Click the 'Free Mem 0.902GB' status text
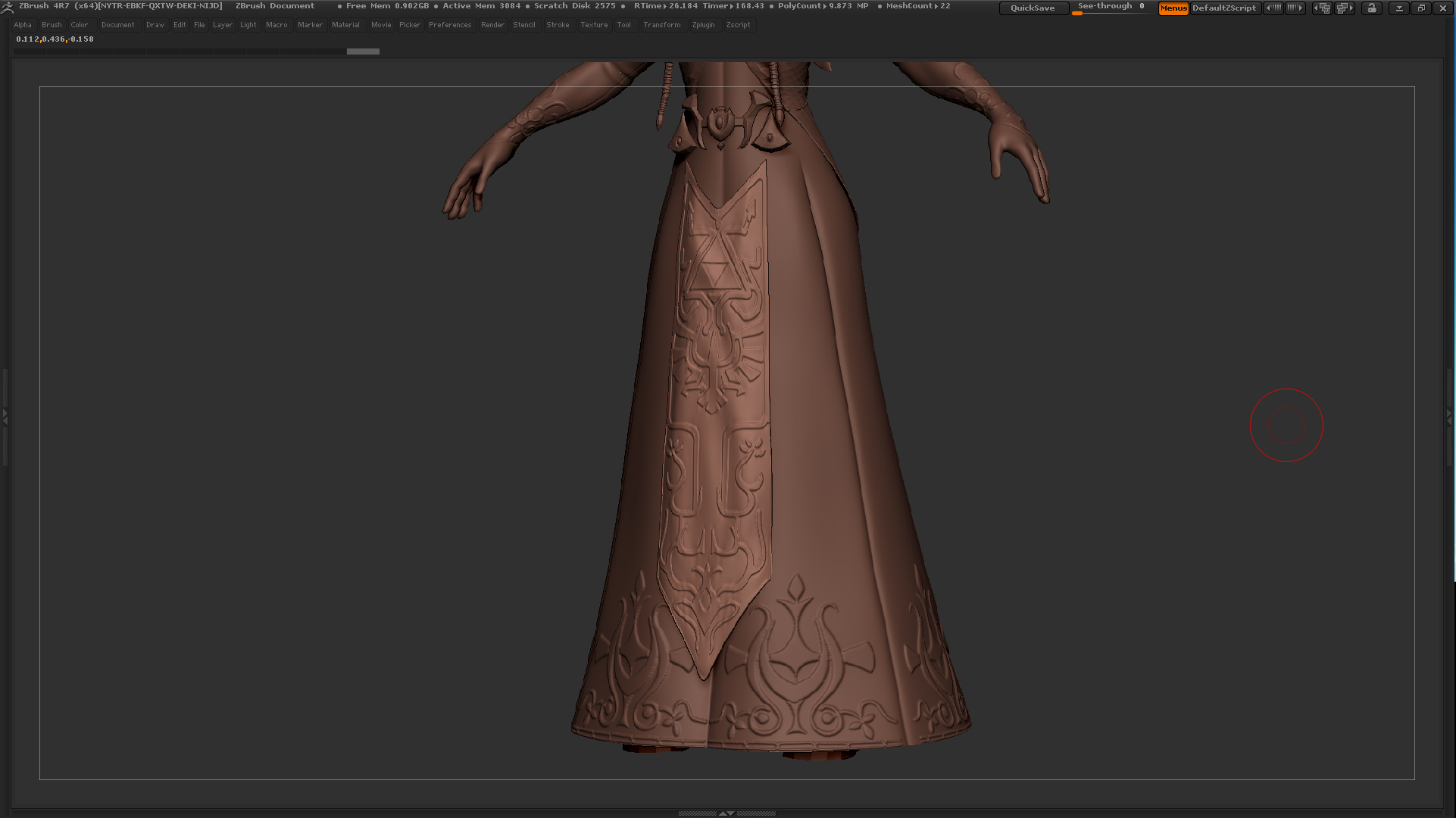Screen dimensions: 1456x818 coord(387,6)
